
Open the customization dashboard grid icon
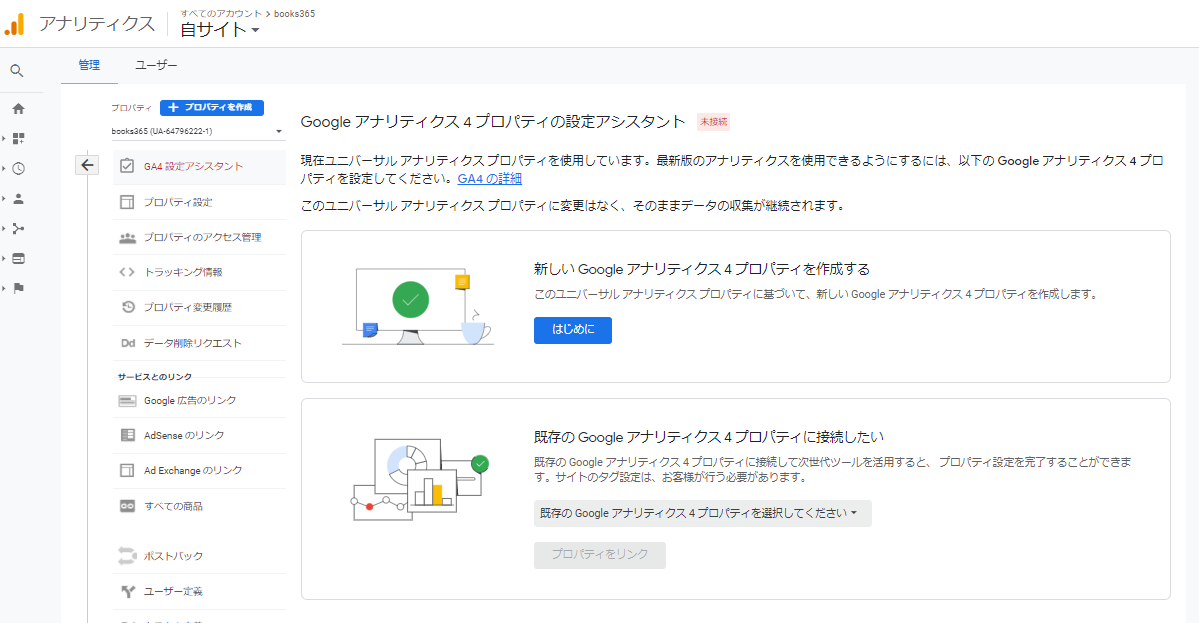click(18, 139)
